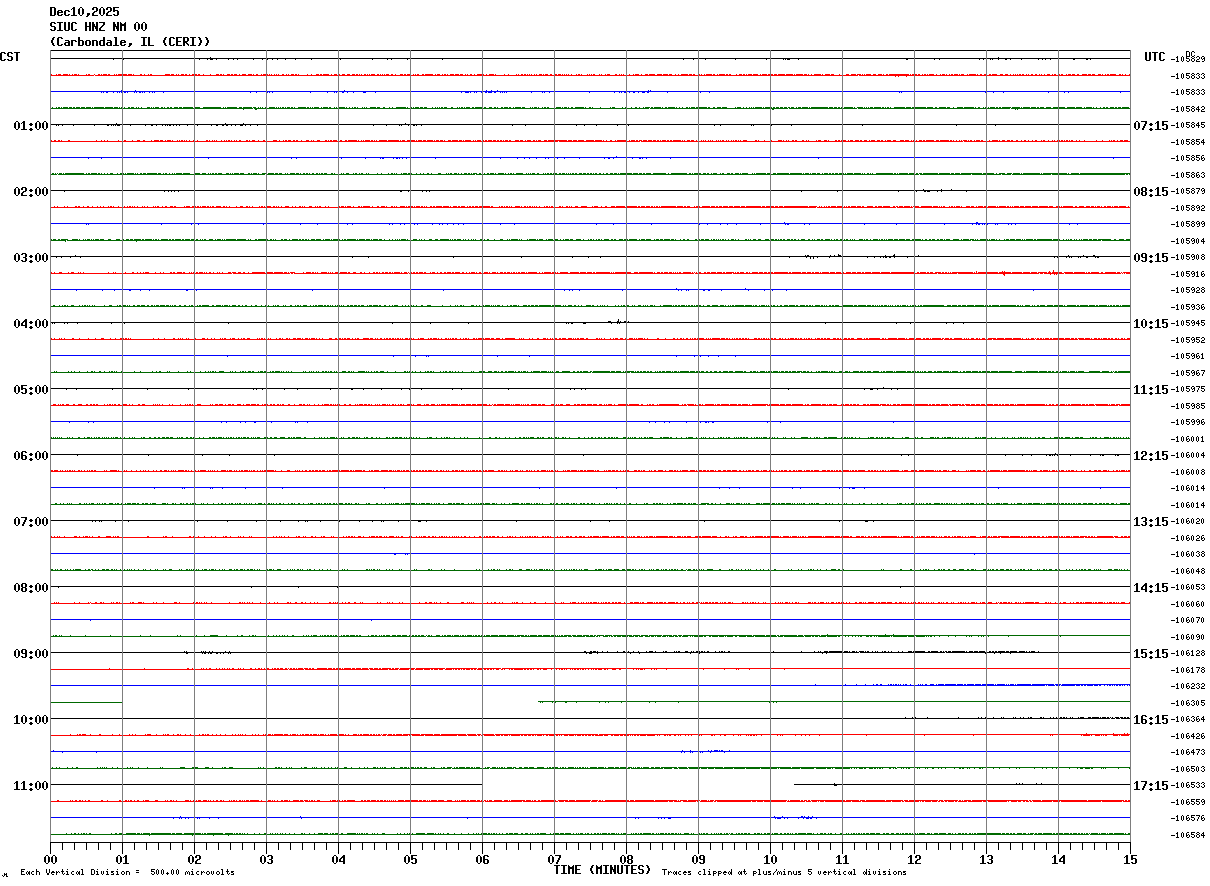
Task: Click the "CST" timezone label
Action: (x=10, y=57)
